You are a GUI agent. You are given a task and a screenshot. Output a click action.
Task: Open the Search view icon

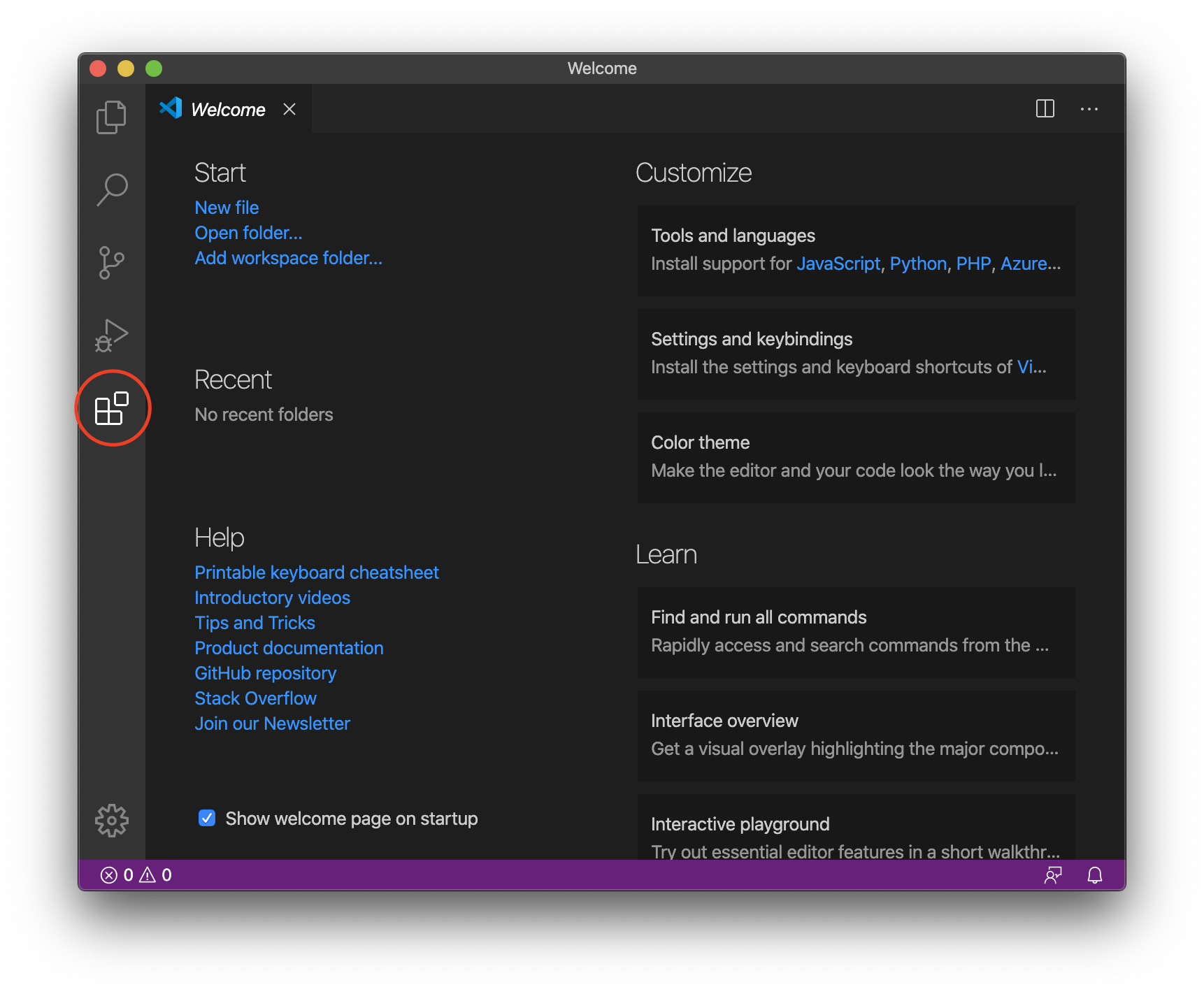(111, 189)
